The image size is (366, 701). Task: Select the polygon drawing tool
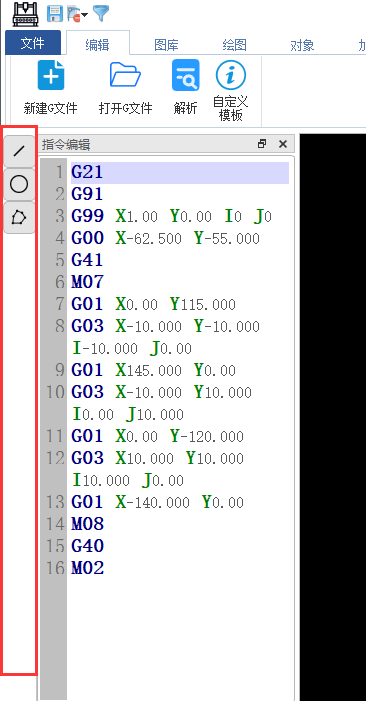(19, 217)
